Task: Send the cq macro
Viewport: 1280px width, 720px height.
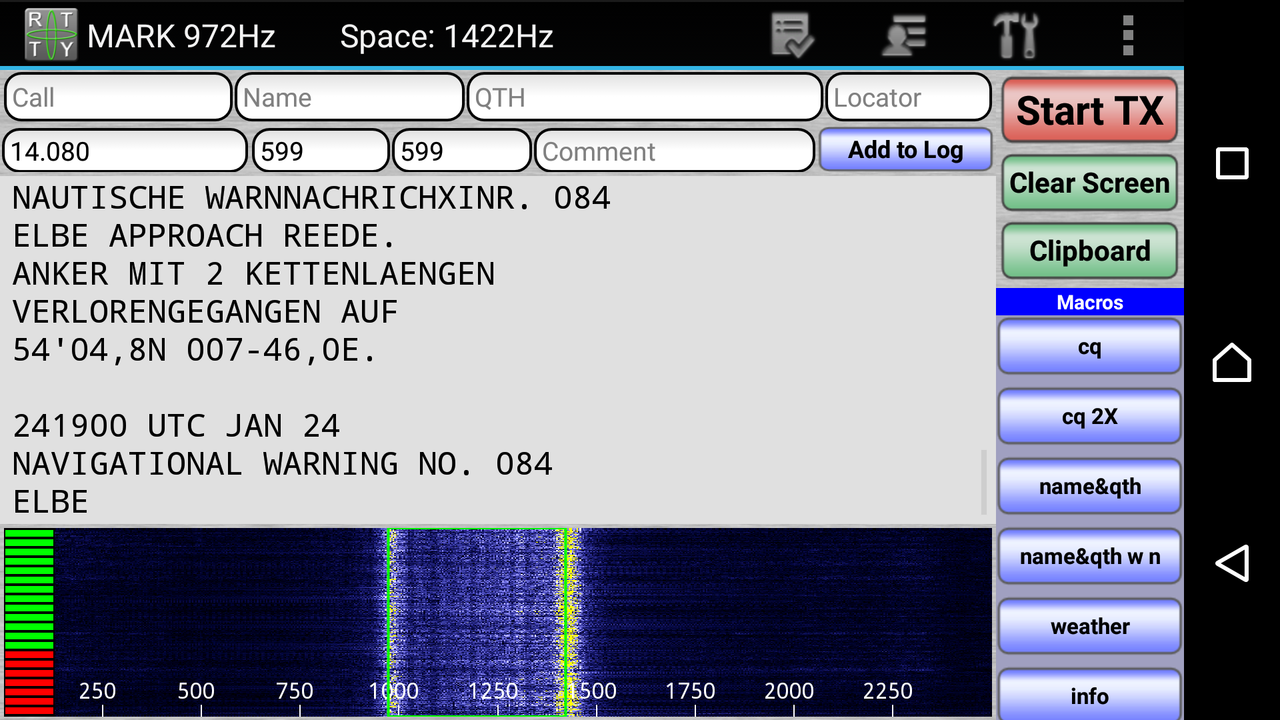Action: 1090,347
